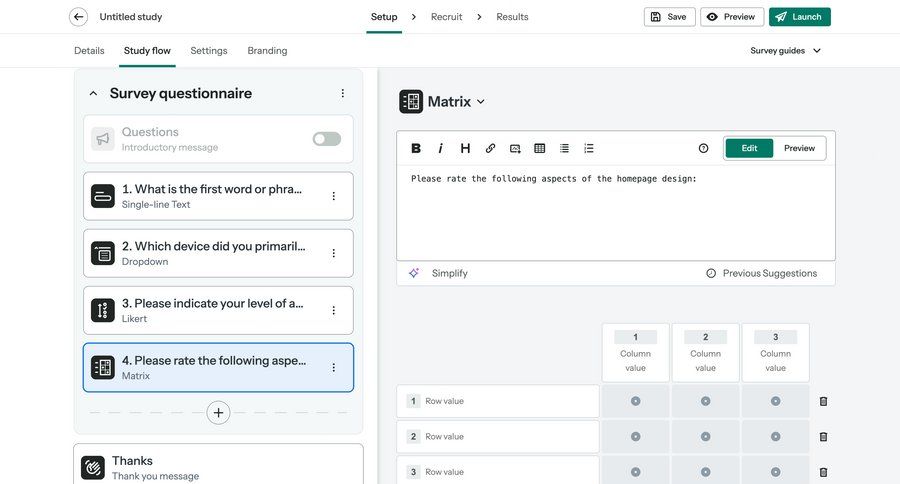Viewport: 900px width, 484px height.
Task: Toggle the Questions introductory message switch
Action: 326,139
